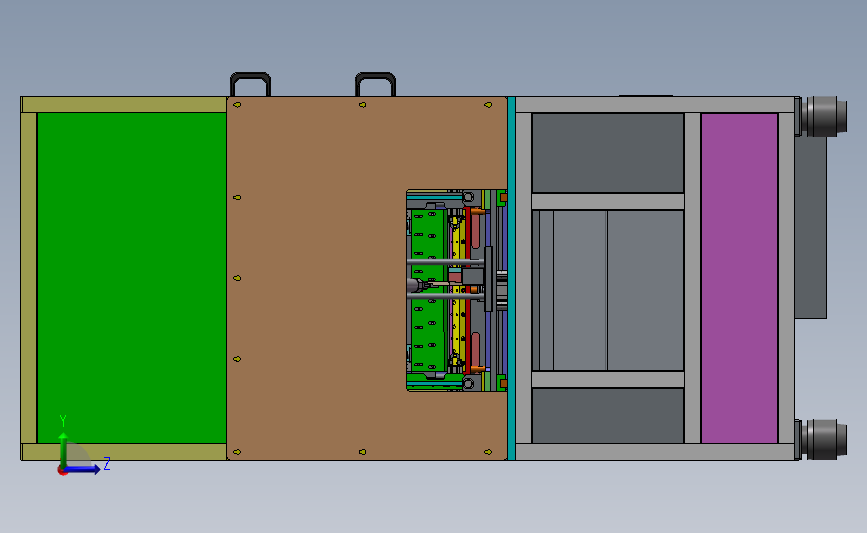Click the right black handle on top
The image size is (867, 533).
375,84
